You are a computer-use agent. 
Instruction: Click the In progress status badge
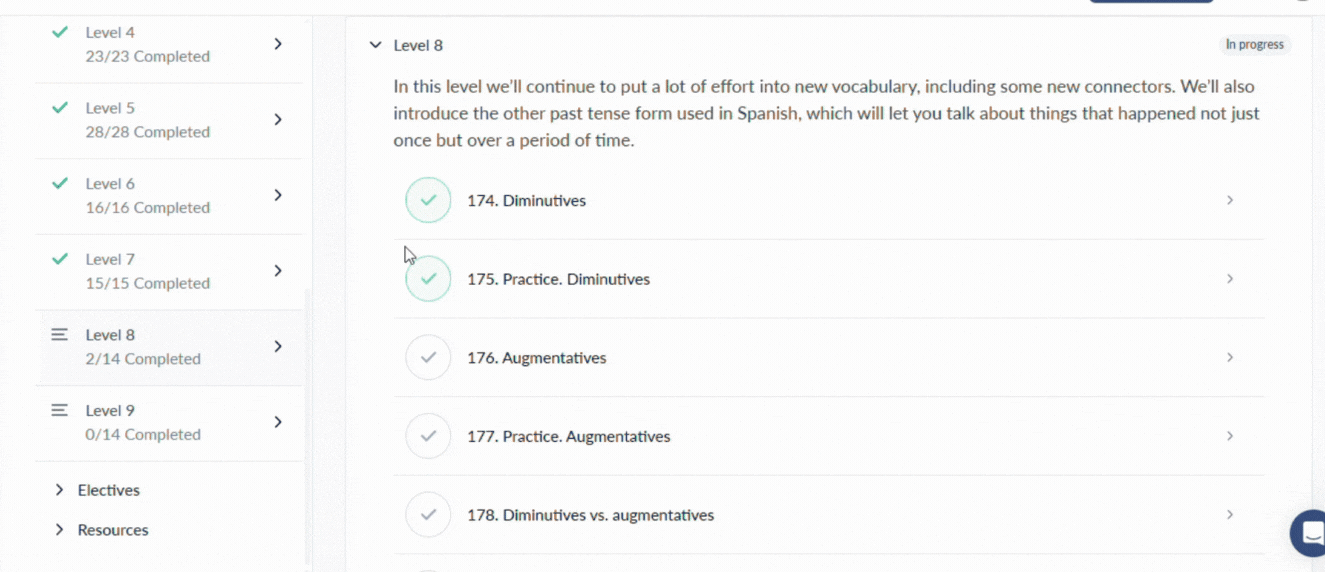click(x=1255, y=45)
